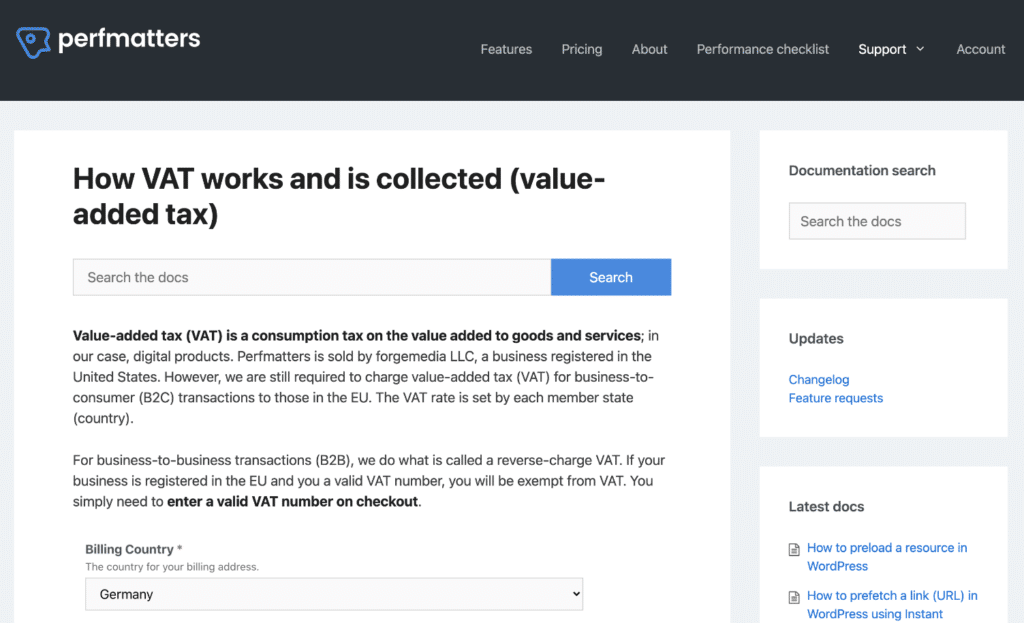This screenshot has height=623, width=1024.
Task: Open the Features page
Action: (x=506, y=49)
